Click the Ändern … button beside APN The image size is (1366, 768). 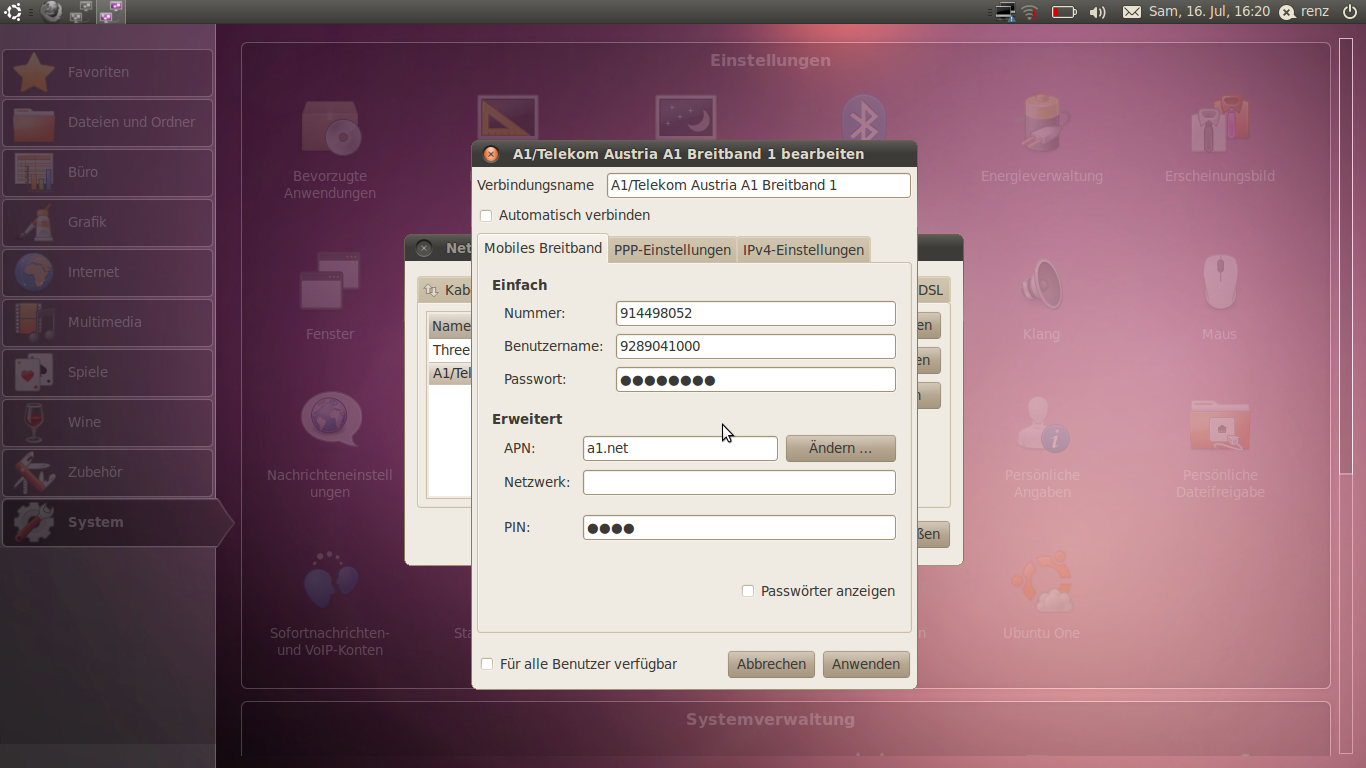coord(840,448)
